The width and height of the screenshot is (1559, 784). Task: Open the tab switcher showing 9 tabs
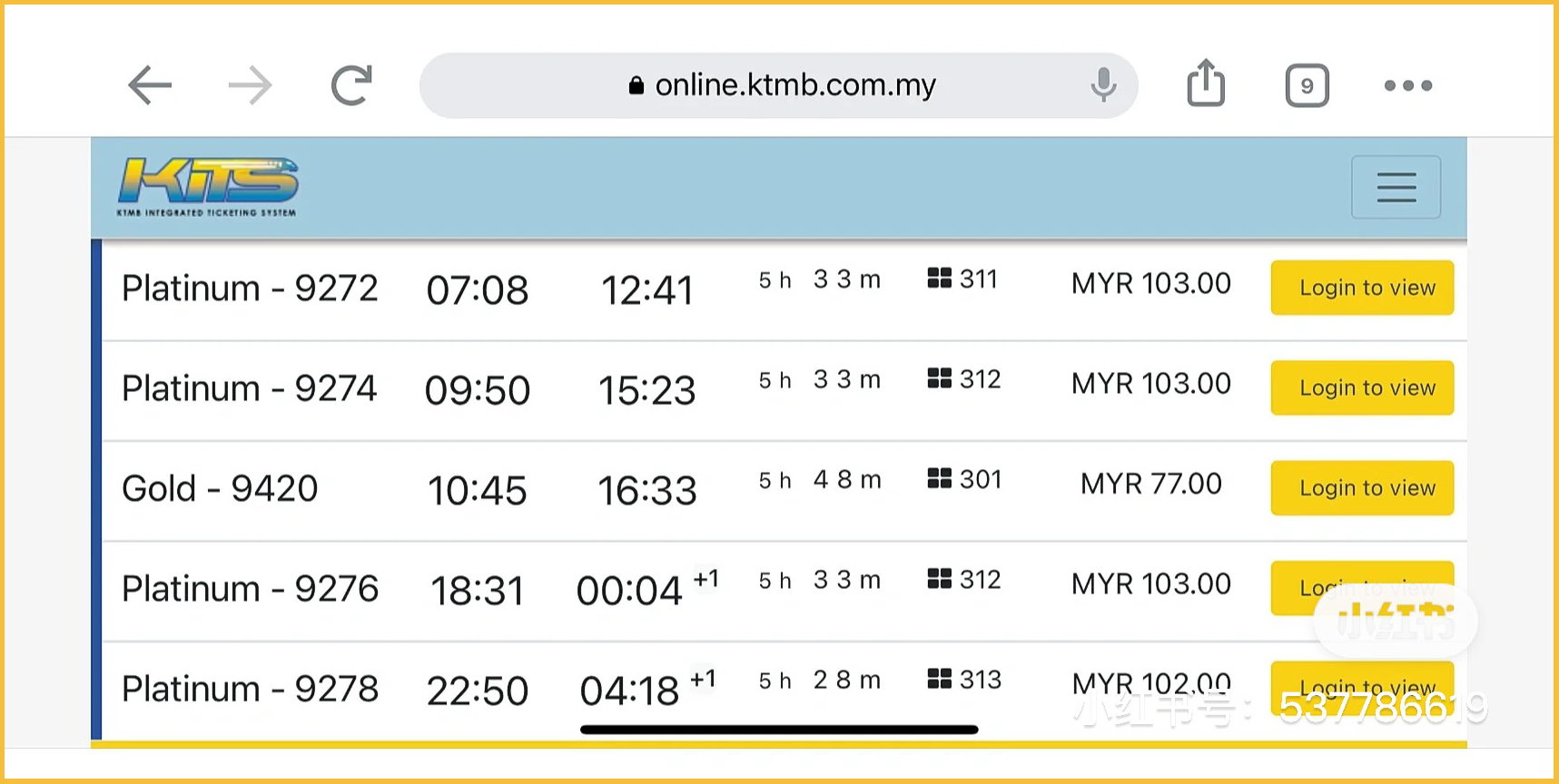(1307, 86)
